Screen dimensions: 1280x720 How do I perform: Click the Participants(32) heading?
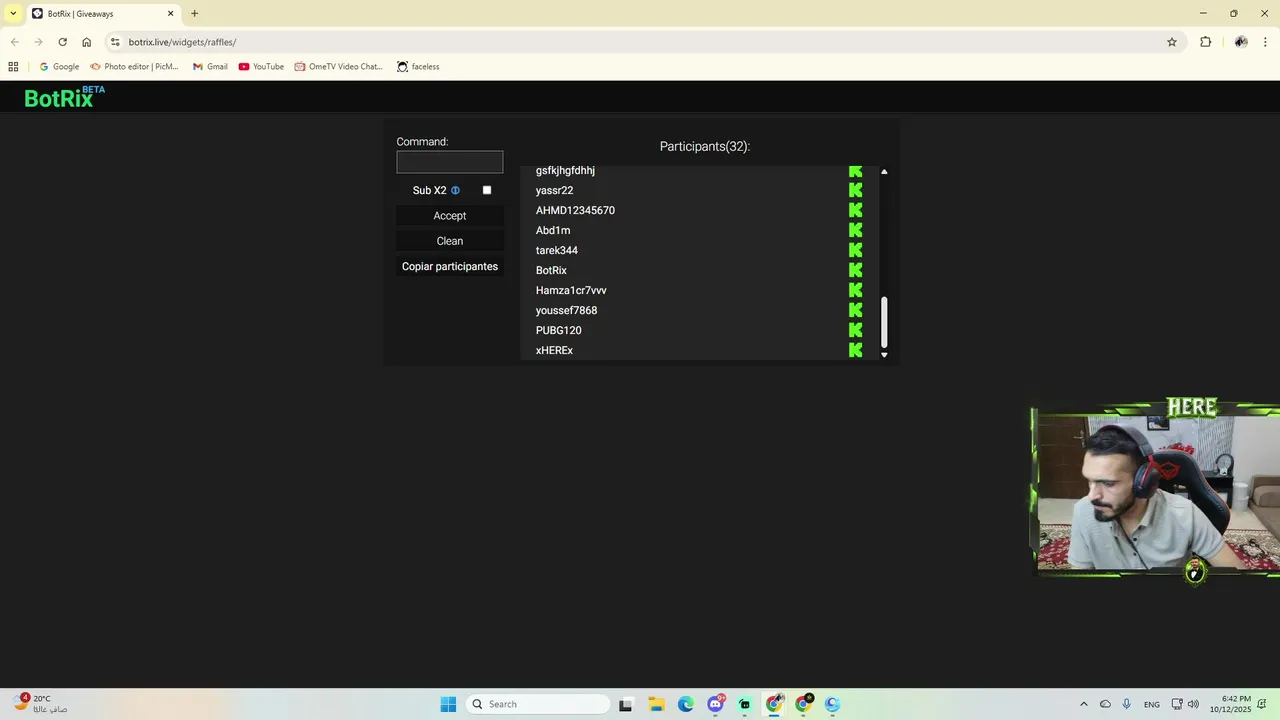pyautogui.click(x=705, y=146)
